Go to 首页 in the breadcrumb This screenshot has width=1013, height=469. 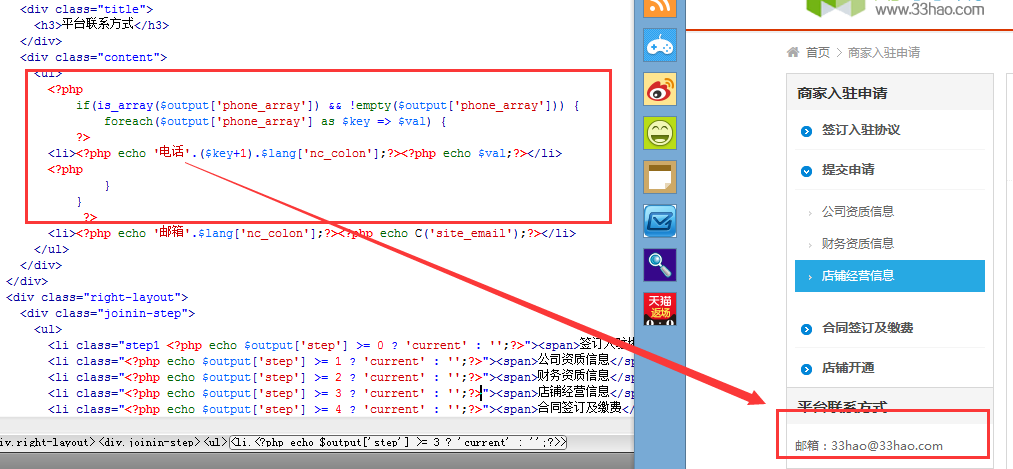(x=817, y=52)
